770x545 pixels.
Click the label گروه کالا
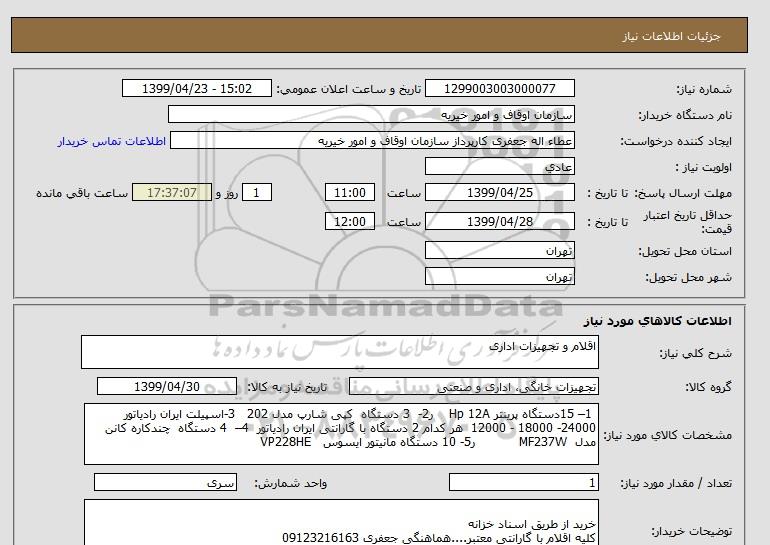tap(709, 387)
